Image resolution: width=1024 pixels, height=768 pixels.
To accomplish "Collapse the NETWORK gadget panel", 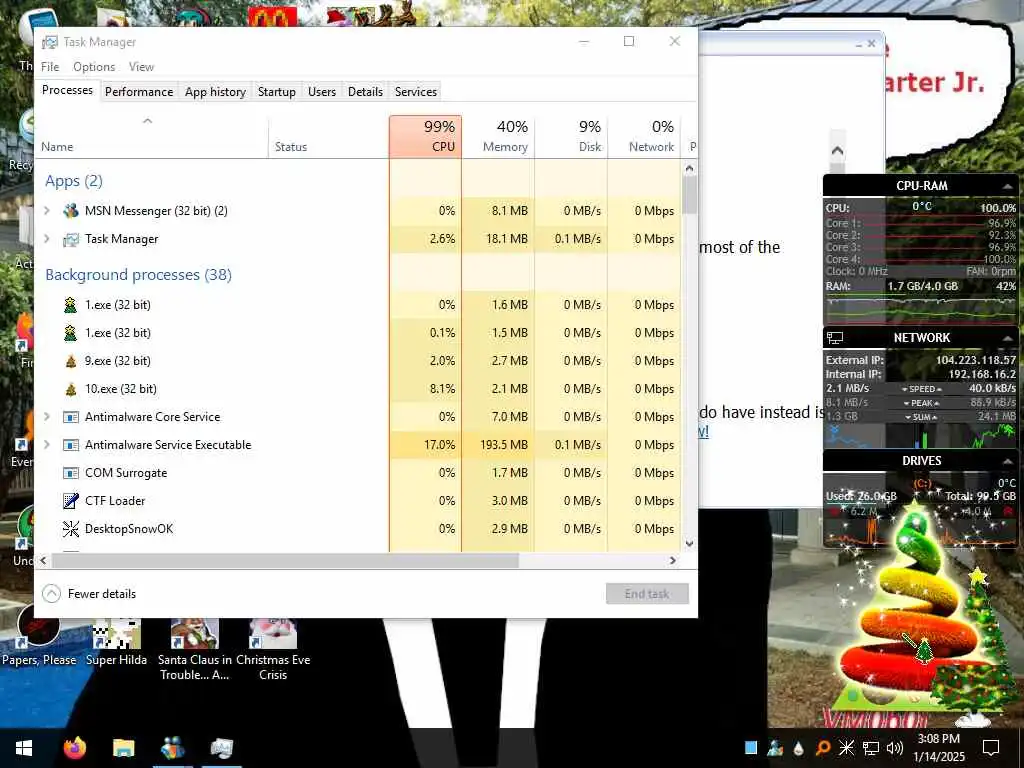I will 1007,338.
